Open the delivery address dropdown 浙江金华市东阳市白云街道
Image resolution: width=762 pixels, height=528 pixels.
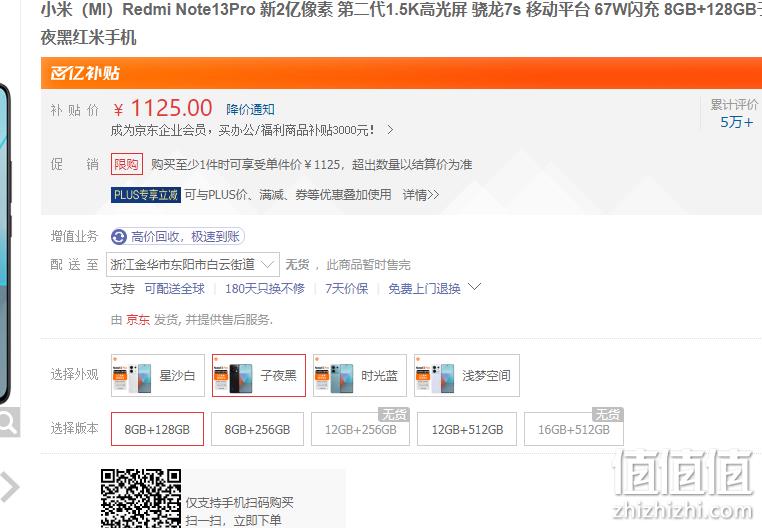(193, 264)
